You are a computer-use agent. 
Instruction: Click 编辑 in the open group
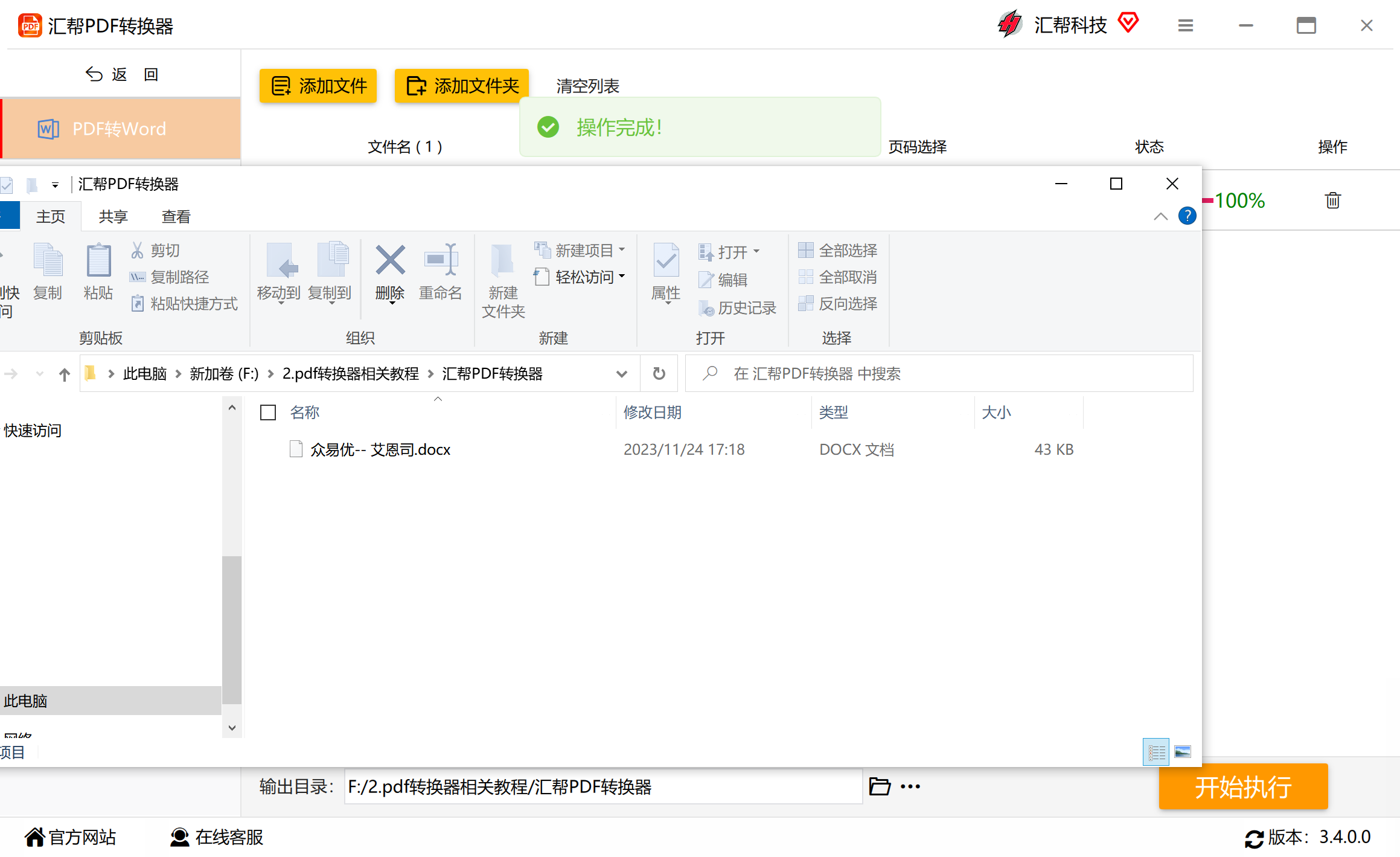pos(723,280)
